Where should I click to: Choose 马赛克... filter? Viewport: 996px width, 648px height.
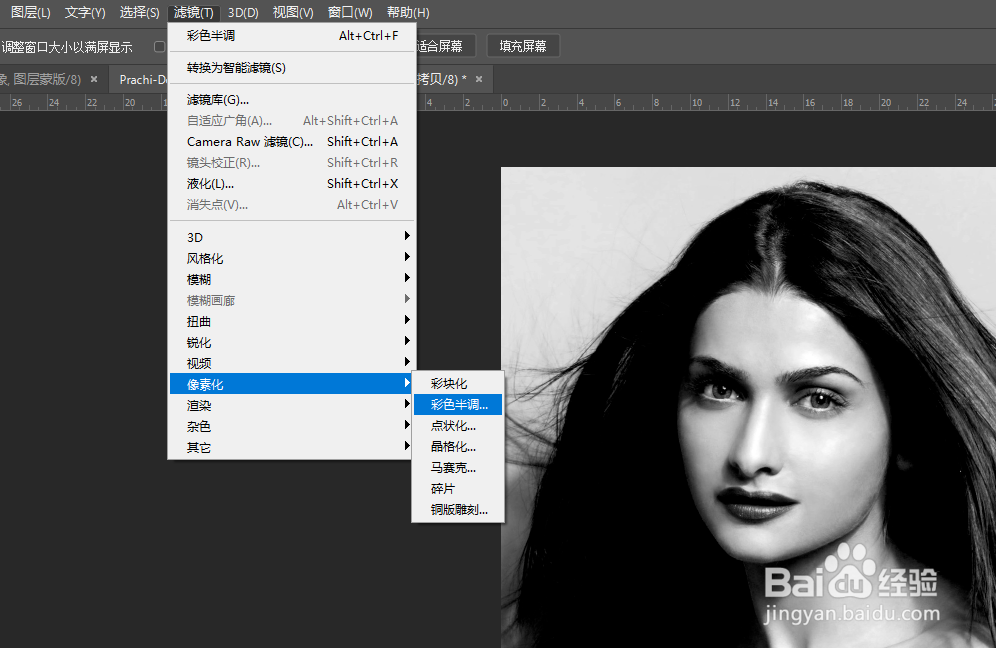(x=458, y=468)
